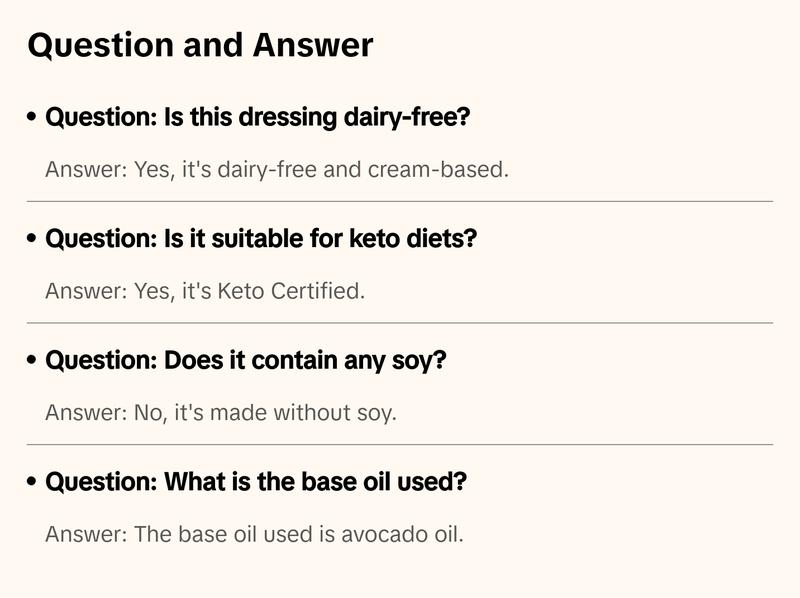The image size is (800, 598).
Task: Click the divider below the dairy-free answer
Action: coord(400,201)
